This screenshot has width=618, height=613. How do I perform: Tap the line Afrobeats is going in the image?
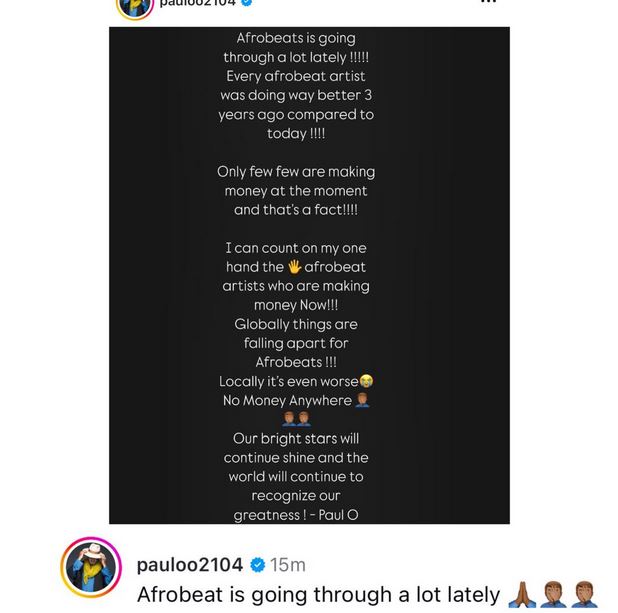[x=296, y=38]
